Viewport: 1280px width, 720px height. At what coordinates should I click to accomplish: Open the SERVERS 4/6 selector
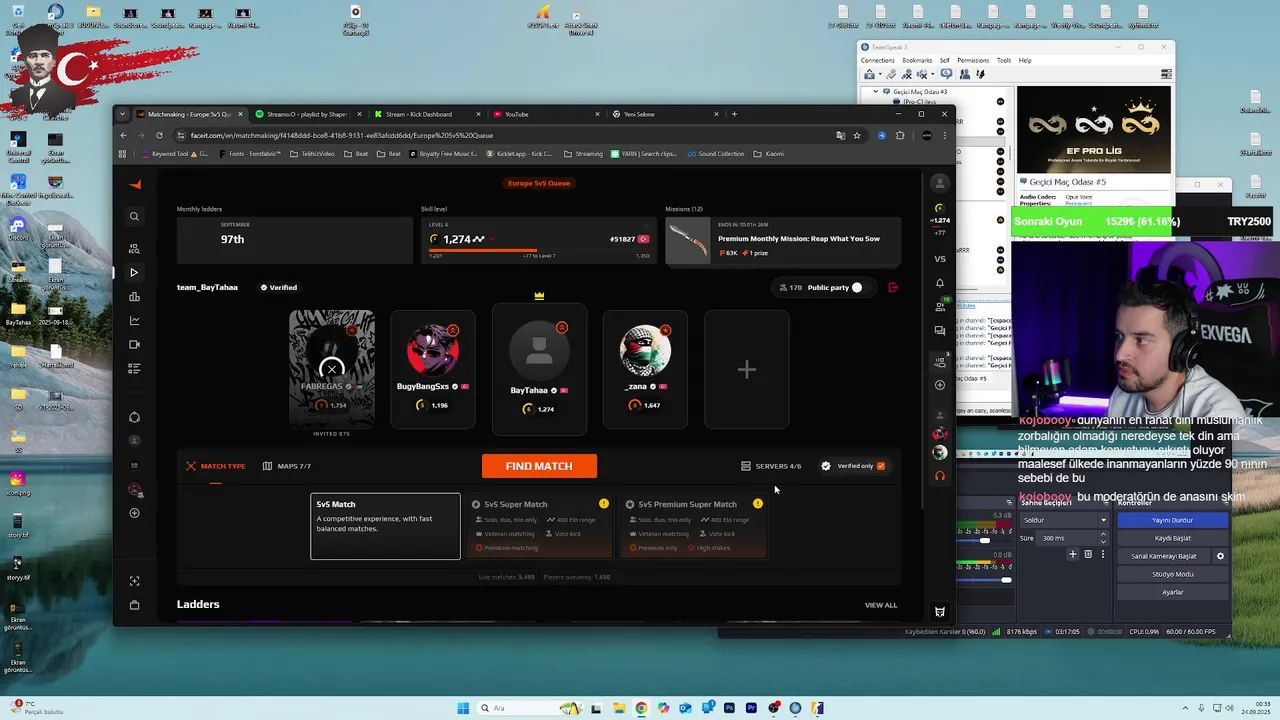[771, 466]
